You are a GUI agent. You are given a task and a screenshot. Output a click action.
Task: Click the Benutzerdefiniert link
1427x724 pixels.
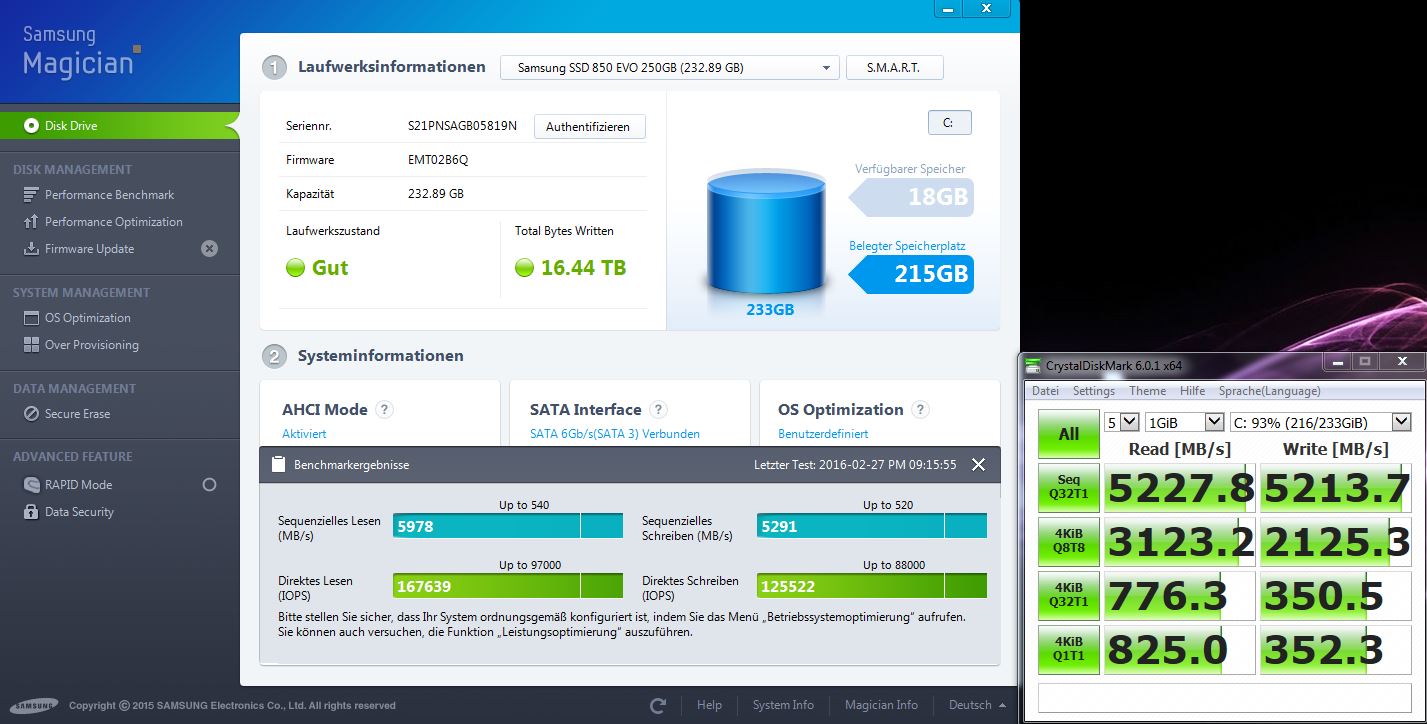coord(823,434)
